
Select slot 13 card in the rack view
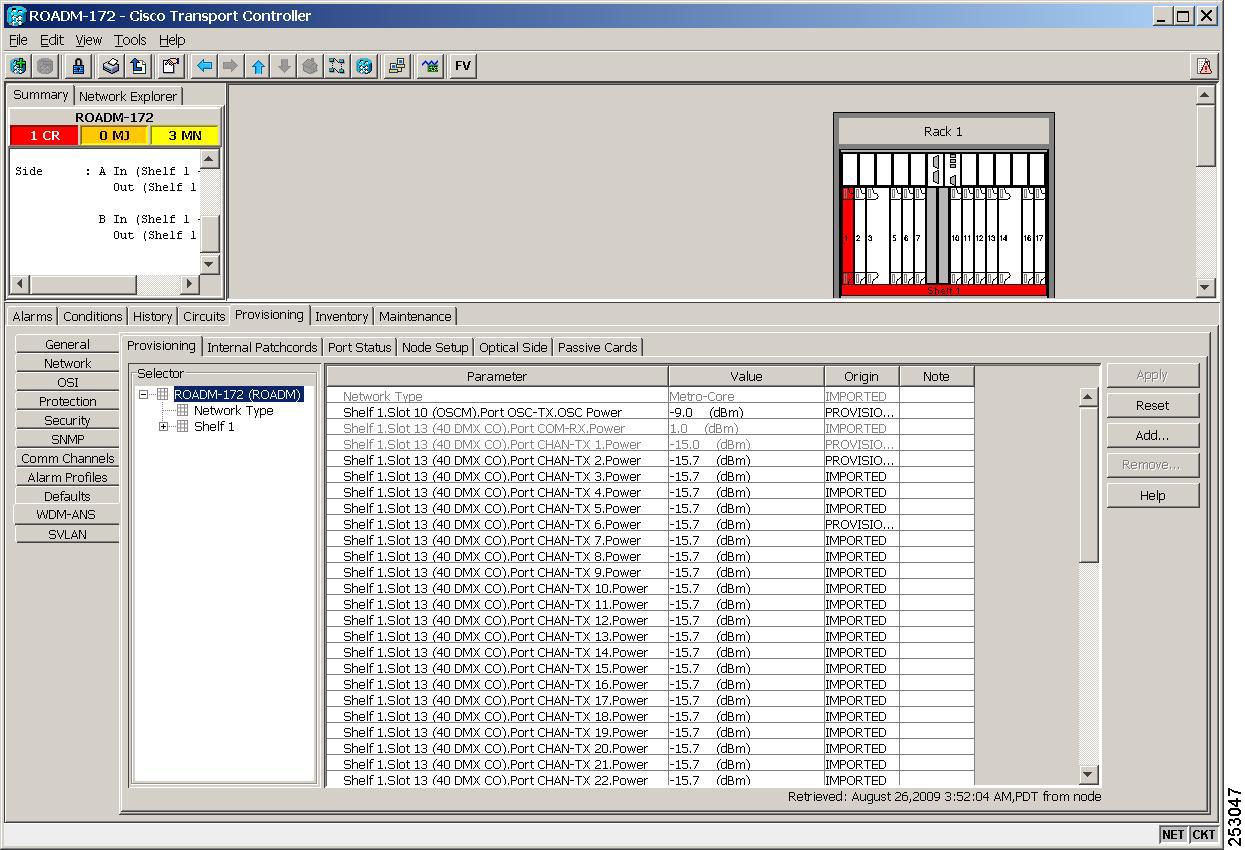991,237
